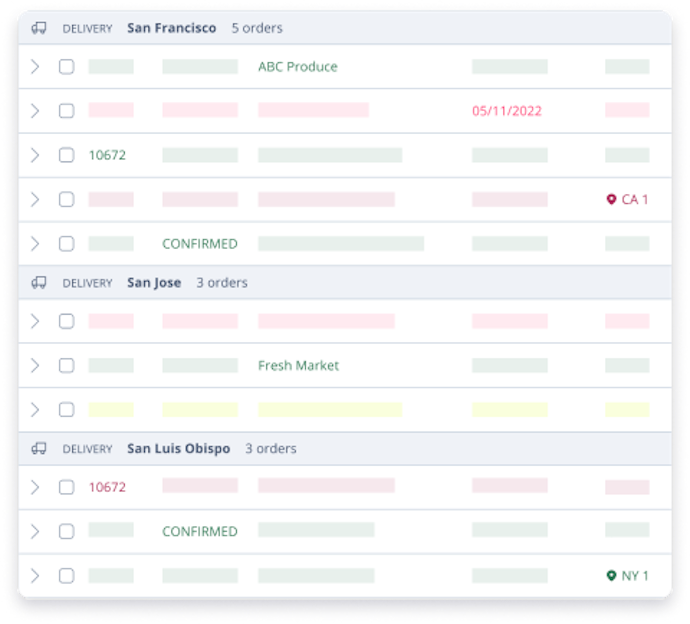Expand the yellow highlighted order row
The height and width of the screenshot is (624, 690).
click(35, 410)
